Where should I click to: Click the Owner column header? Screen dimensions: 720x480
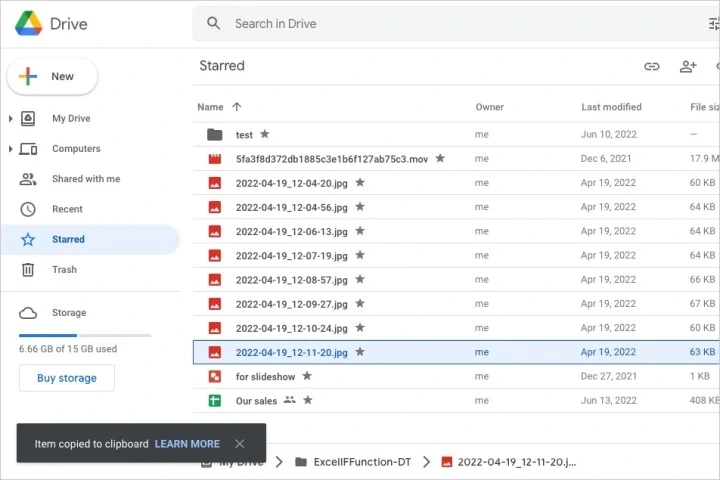[489, 107]
